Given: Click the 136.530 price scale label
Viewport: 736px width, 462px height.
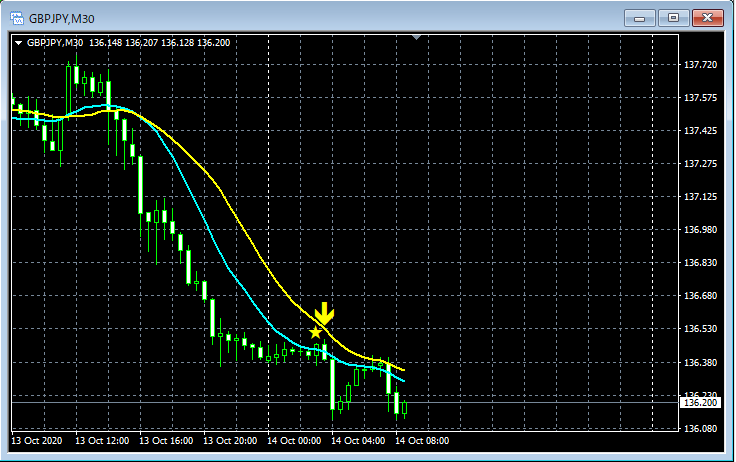Looking at the screenshot, I should tap(700, 328).
